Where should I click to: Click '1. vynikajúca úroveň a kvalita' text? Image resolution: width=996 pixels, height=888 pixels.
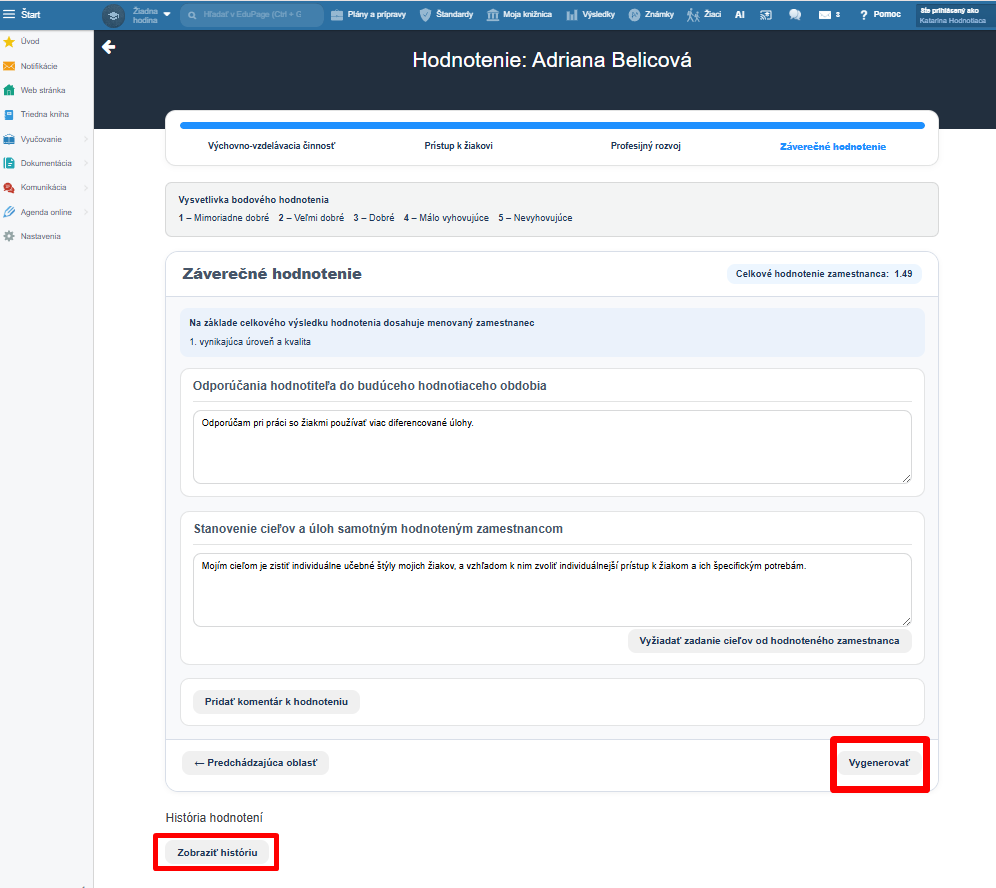[x=250, y=342]
